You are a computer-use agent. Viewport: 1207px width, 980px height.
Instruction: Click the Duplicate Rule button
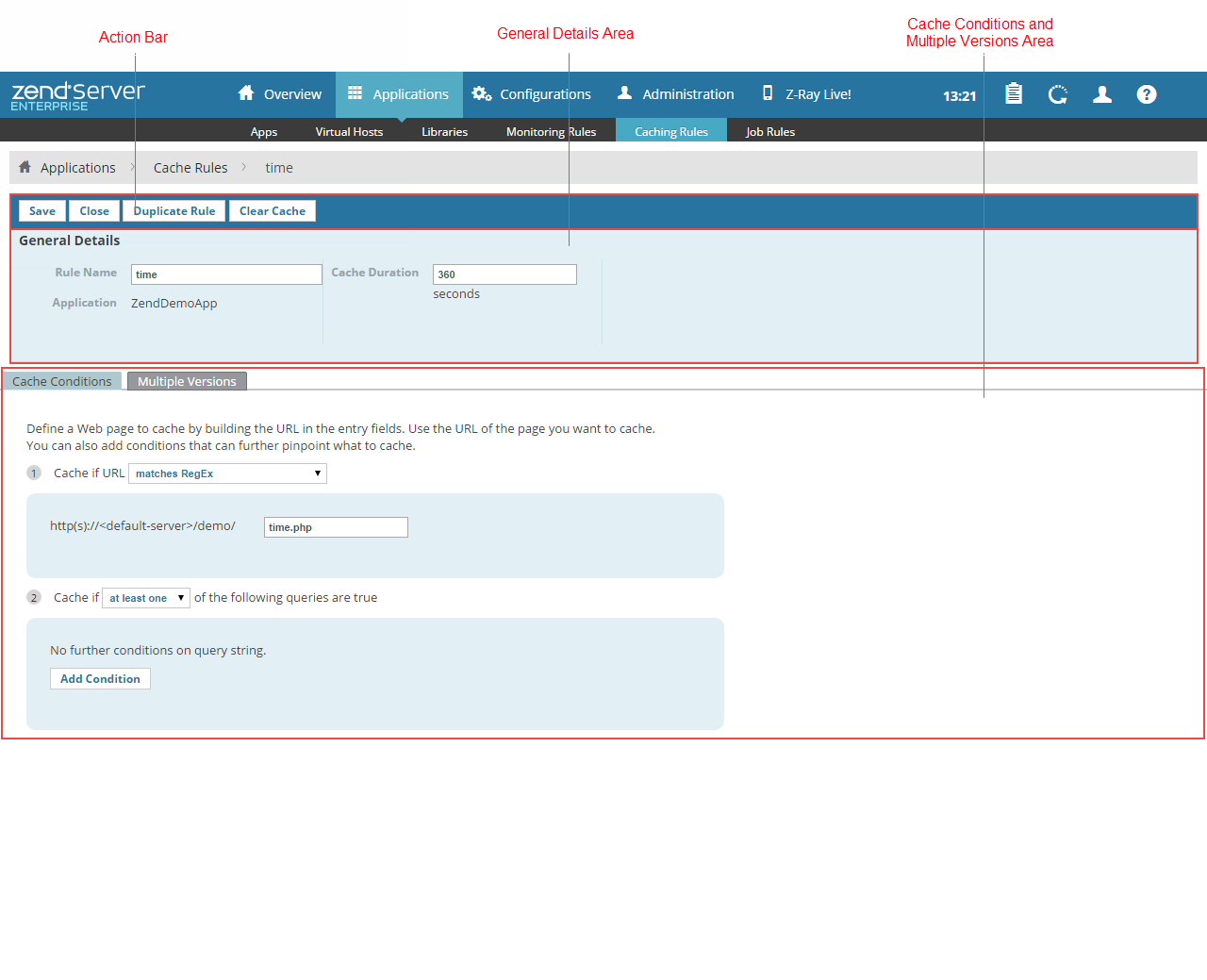(x=174, y=211)
